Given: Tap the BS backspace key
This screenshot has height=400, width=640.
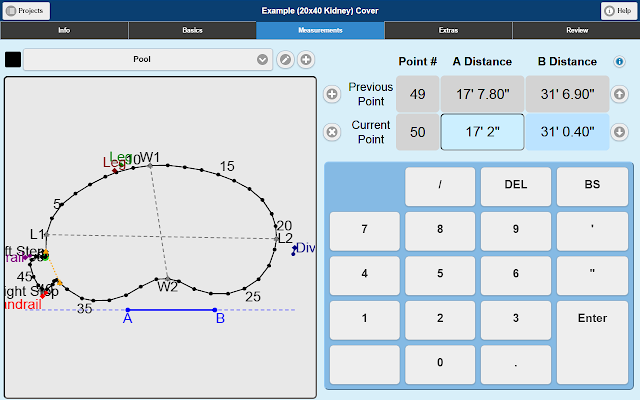Looking at the screenshot, I should coord(592,186).
